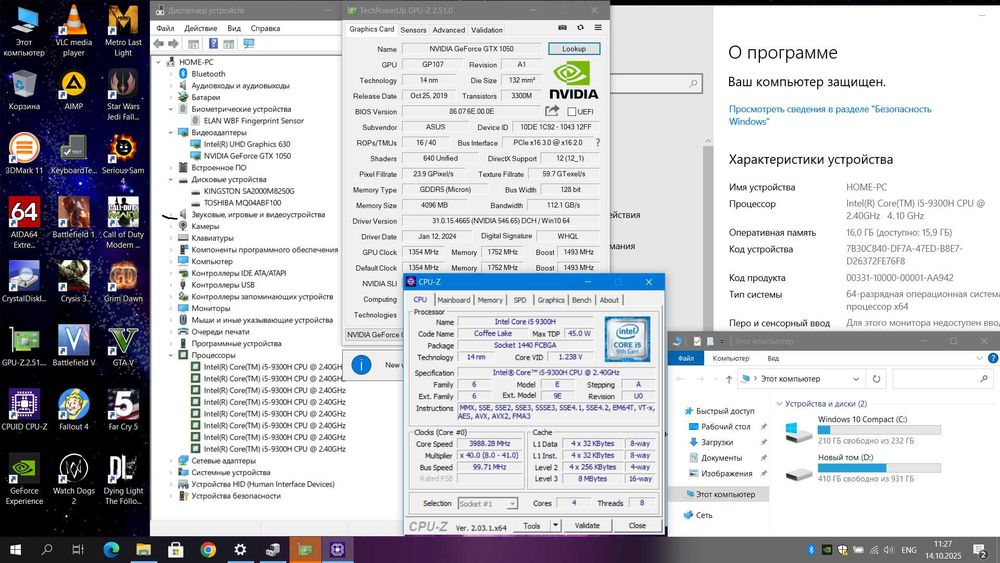
Task: Open Explorer address bar dropdown arrow
Action: pos(856,379)
